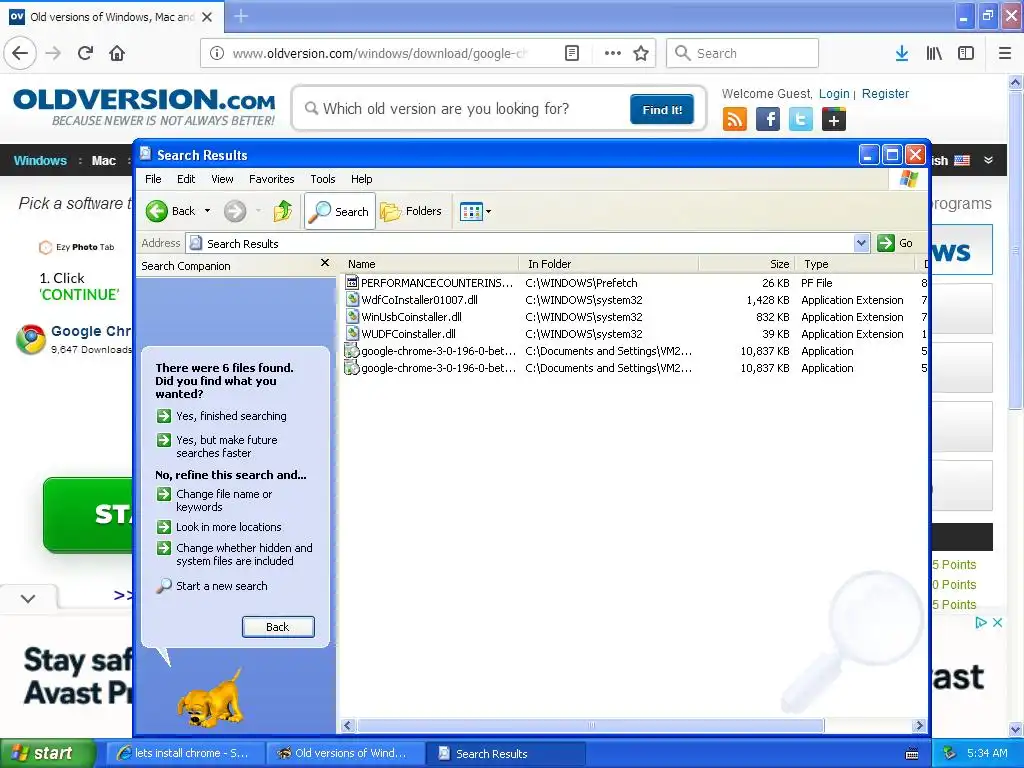Sort results by Name column
This screenshot has height=768, width=1024.
point(430,264)
